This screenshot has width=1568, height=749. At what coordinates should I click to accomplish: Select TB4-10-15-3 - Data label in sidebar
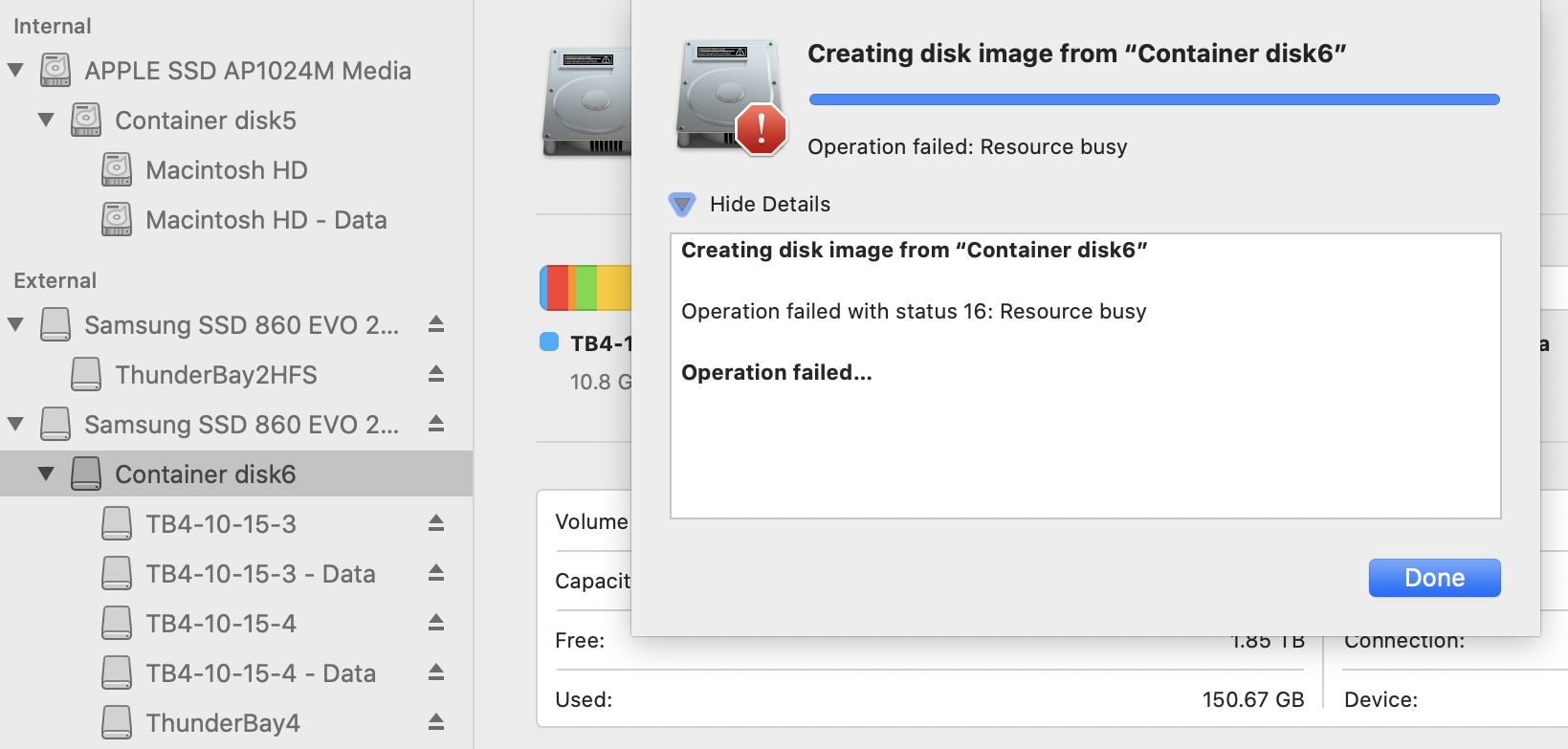tap(260, 574)
